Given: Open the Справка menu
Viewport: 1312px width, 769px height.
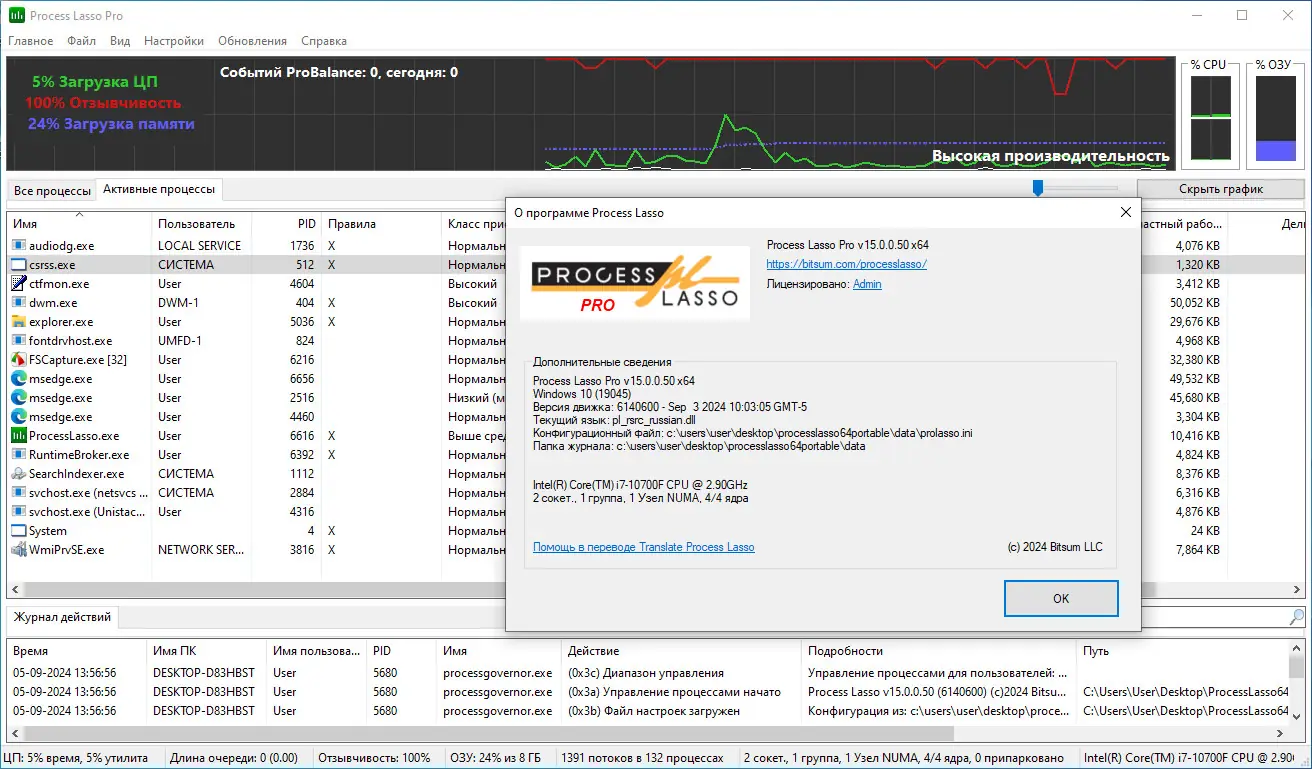Looking at the screenshot, I should click(324, 41).
